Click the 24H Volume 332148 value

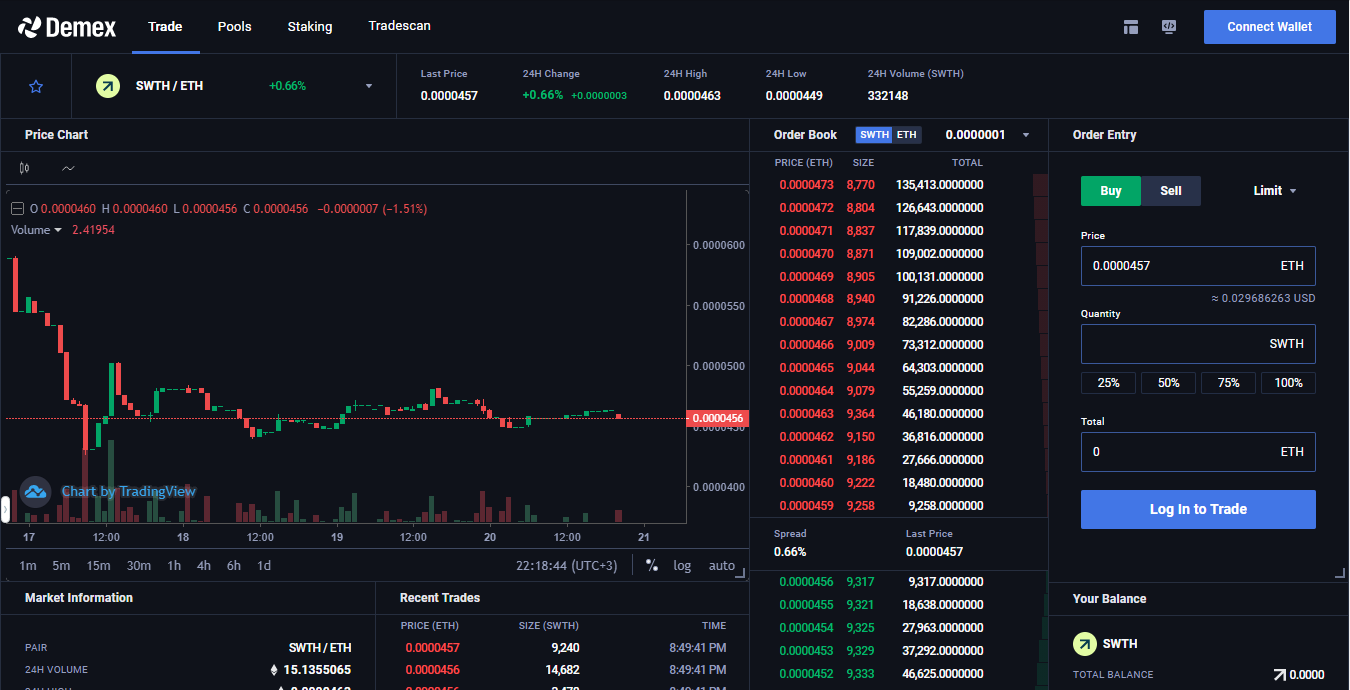pos(888,96)
